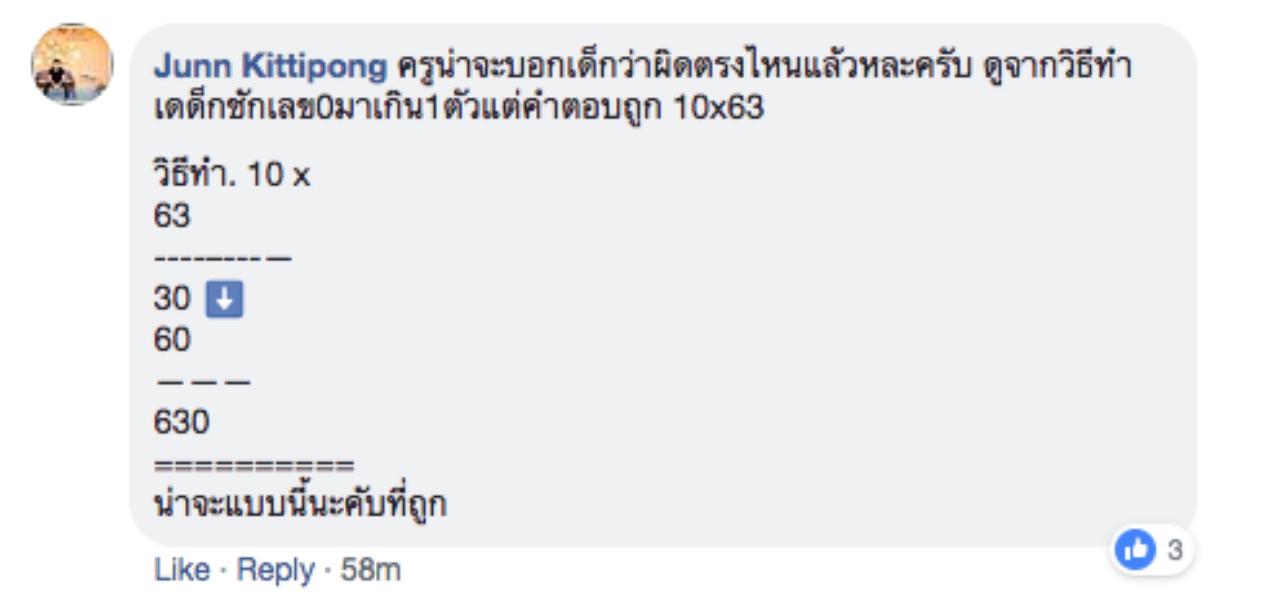Open the Junn Kittipong name link

coord(270,68)
